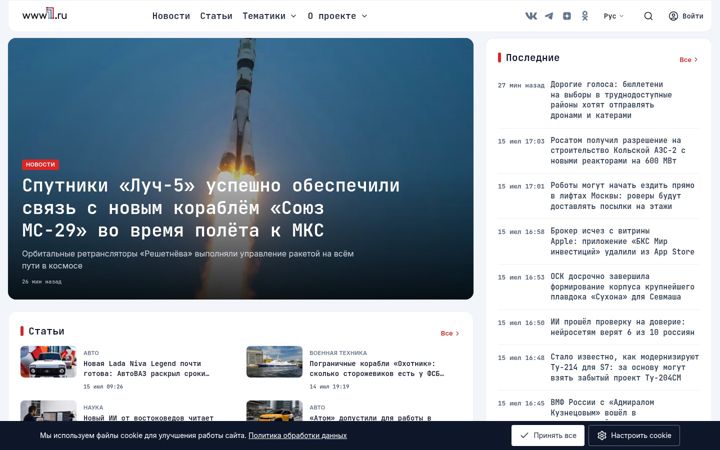Open the Odnoklassniki icon in header

(x=585, y=16)
